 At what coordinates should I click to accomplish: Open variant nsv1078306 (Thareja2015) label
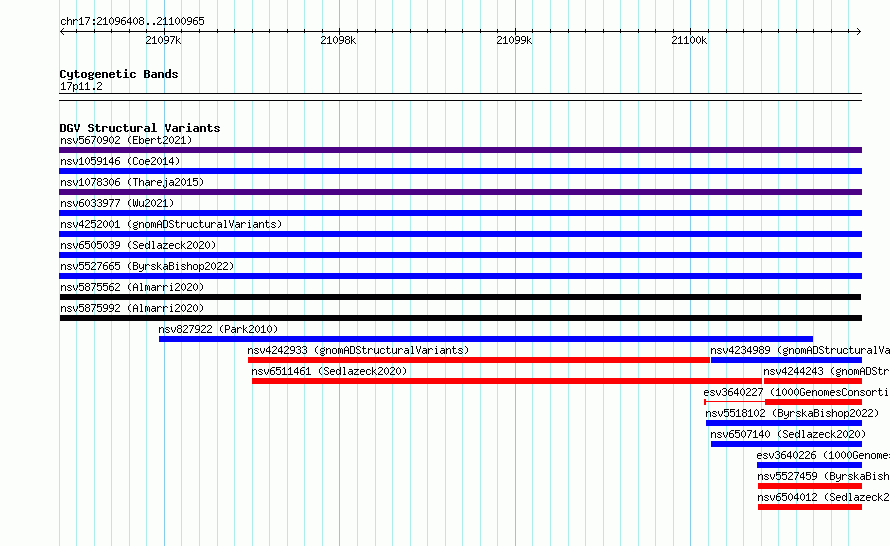click(132, 182)
